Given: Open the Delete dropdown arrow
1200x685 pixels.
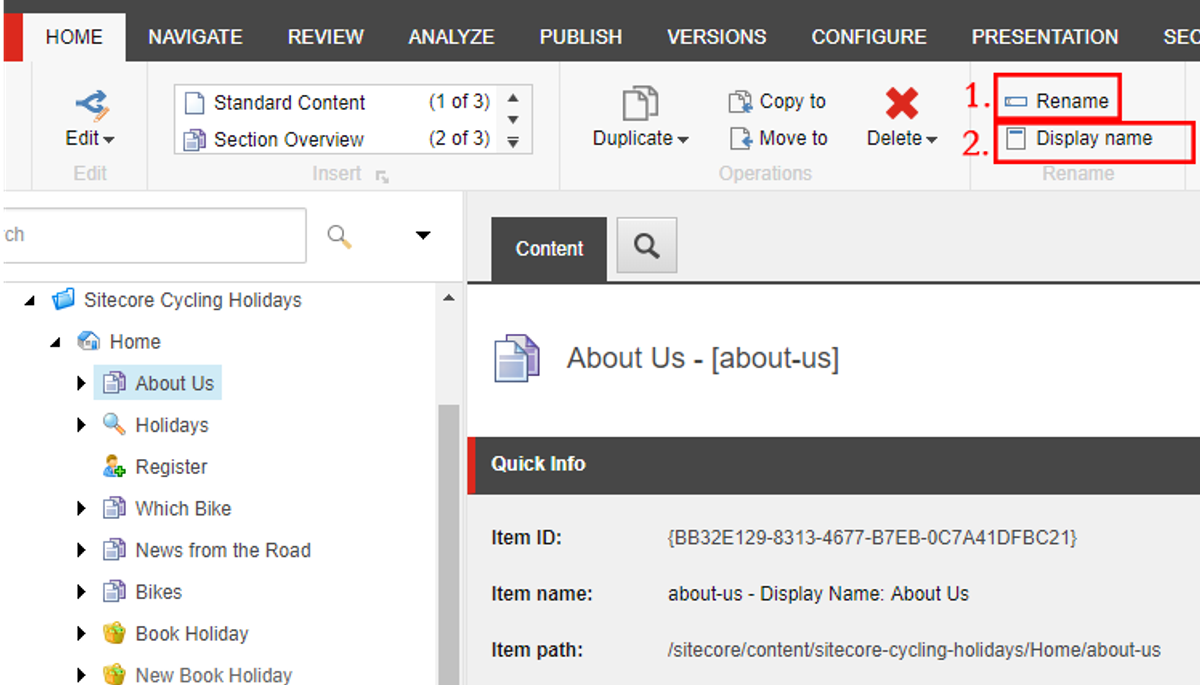Looking at the screenshot, I should coord(932,140).
